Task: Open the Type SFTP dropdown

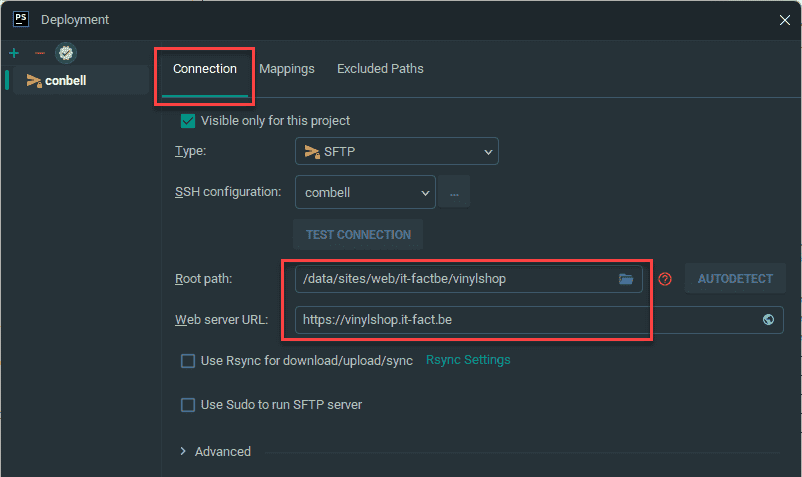Action: coord(397,151)
